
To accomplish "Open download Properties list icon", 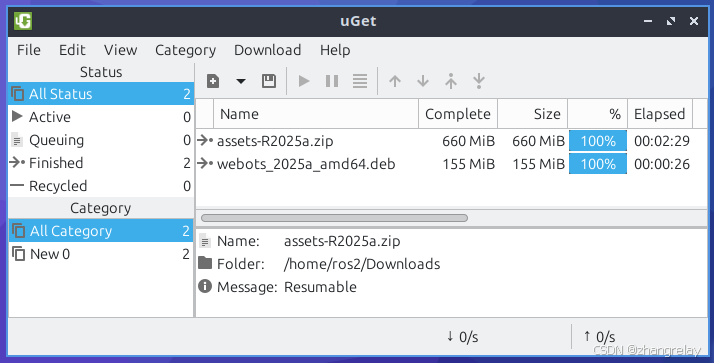I will coord(360,81).
